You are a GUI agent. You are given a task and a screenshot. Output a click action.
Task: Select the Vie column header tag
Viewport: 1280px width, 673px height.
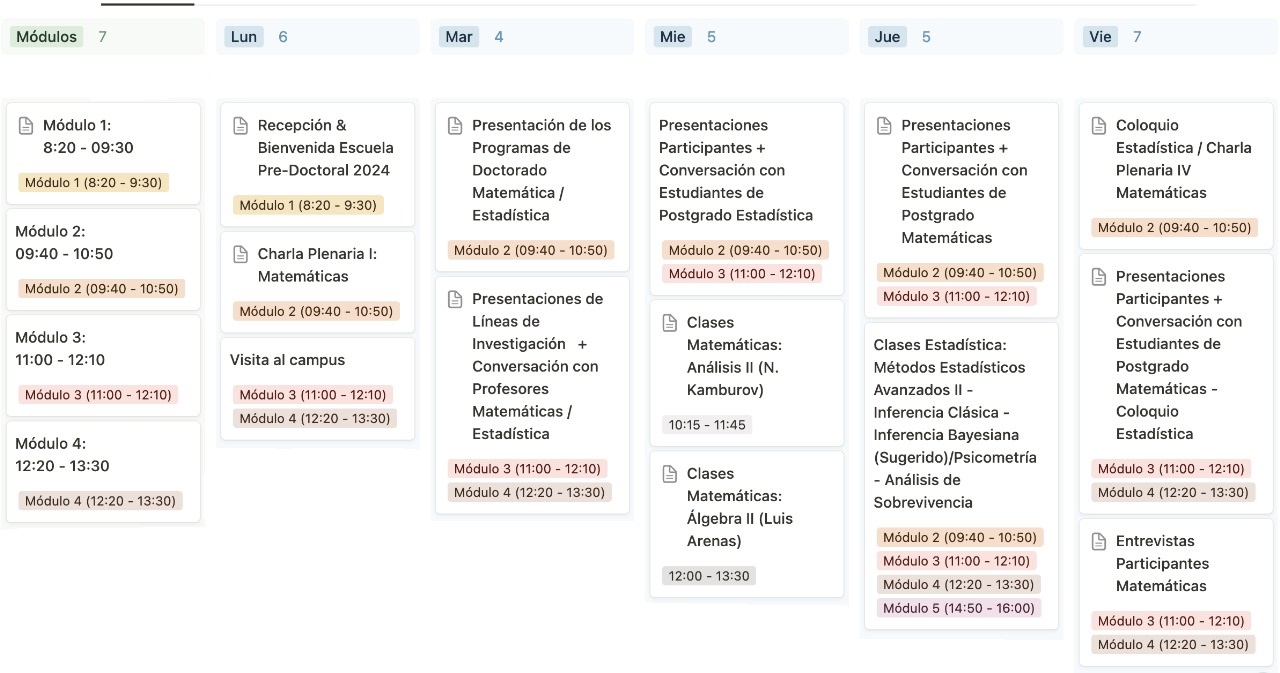tap(1100, 37)
